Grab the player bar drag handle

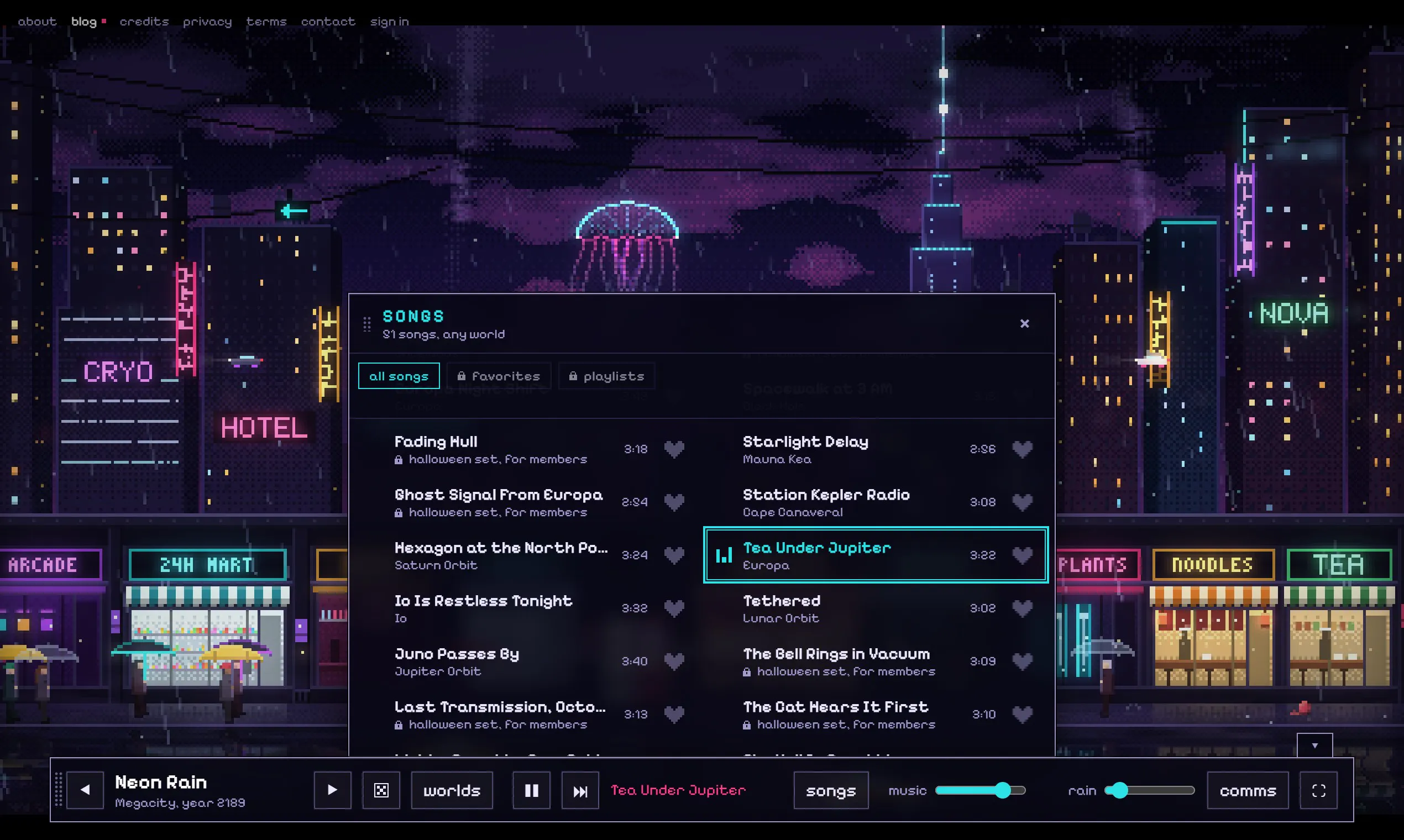[58, 790]
